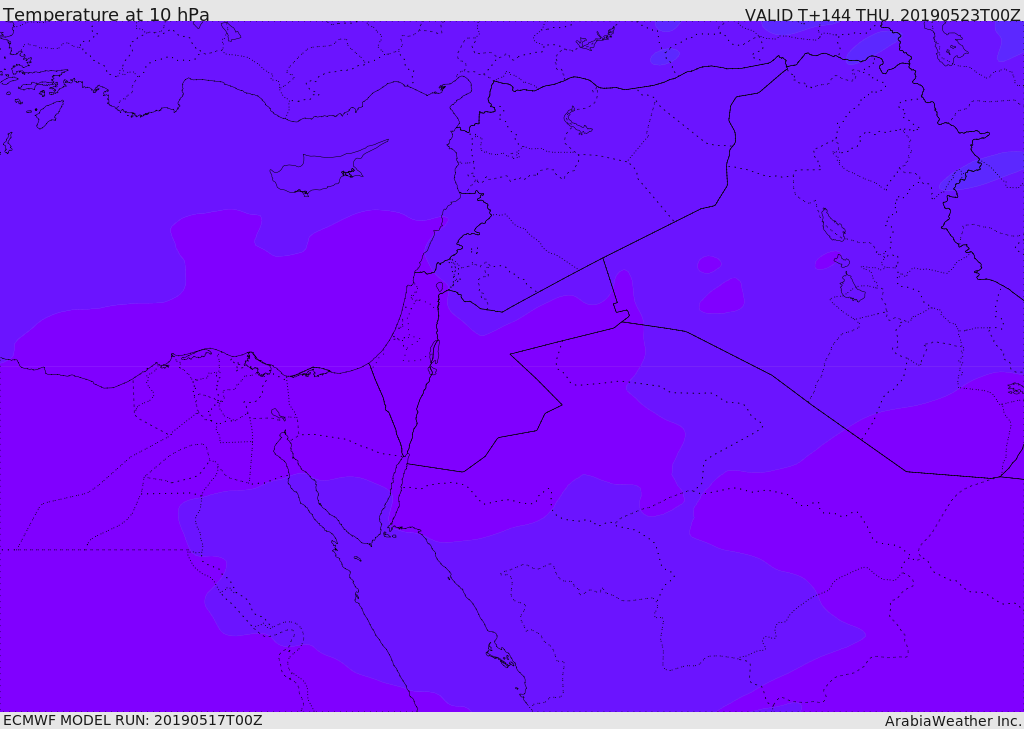
Task: Click the 'ECMWF MODEL RUN: 20190517T00Z' footer text
Action: click(133, 720)
